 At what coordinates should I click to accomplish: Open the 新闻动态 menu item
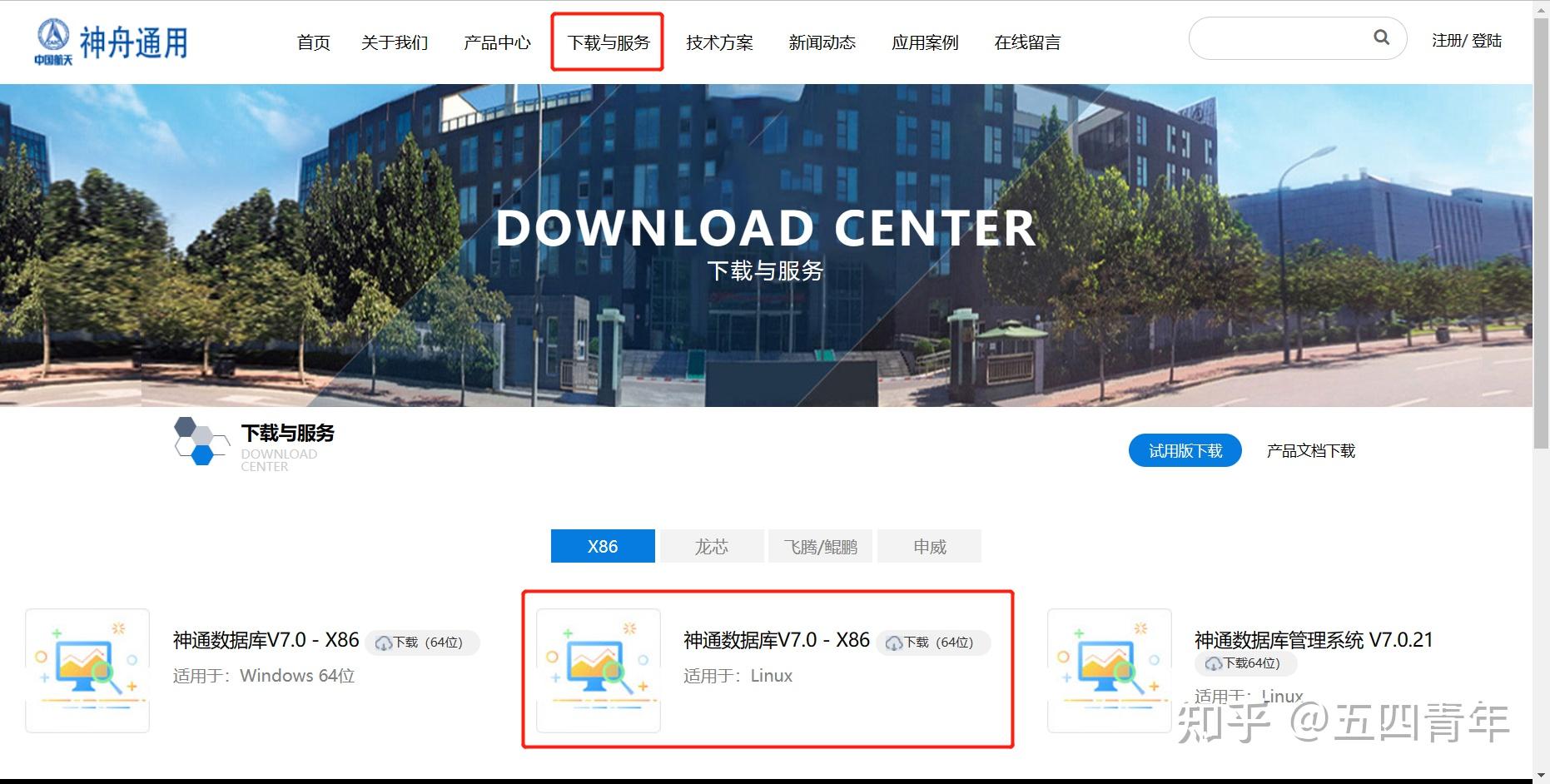[x=822, y=42]
